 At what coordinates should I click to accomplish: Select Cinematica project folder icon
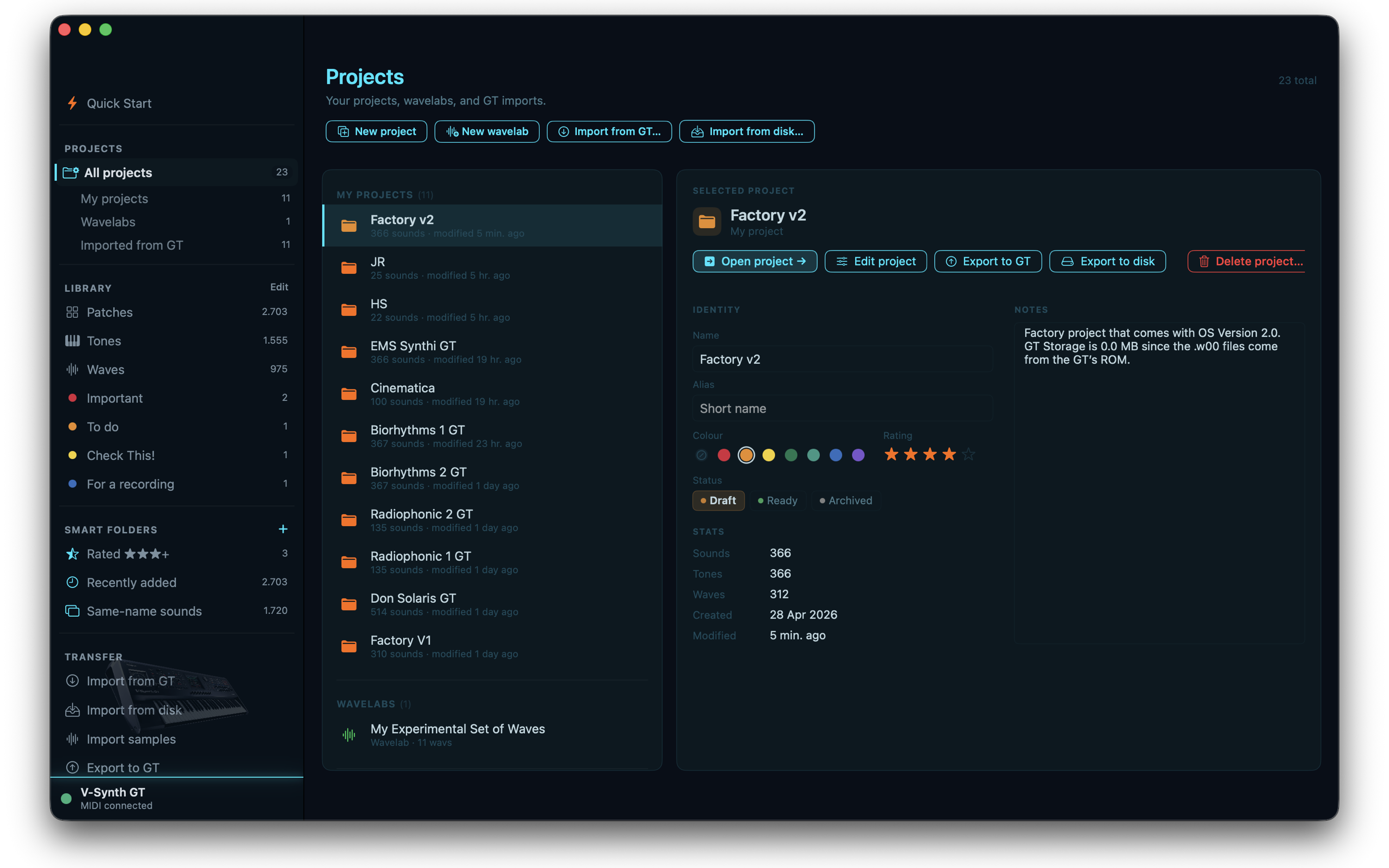pos(349,394)
